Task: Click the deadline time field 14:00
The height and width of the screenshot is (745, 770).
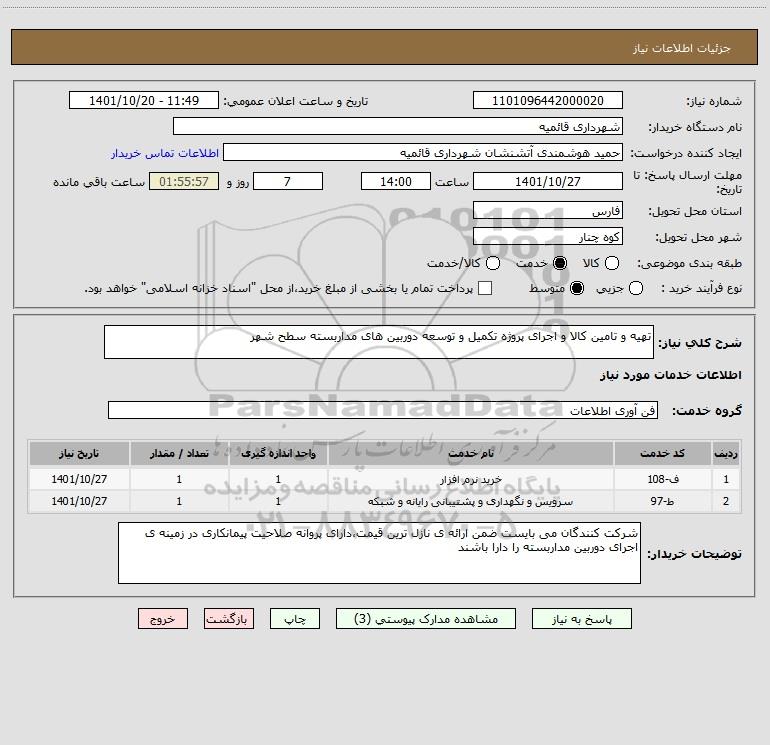Action: pyautogui.click(x=396, y=181)
